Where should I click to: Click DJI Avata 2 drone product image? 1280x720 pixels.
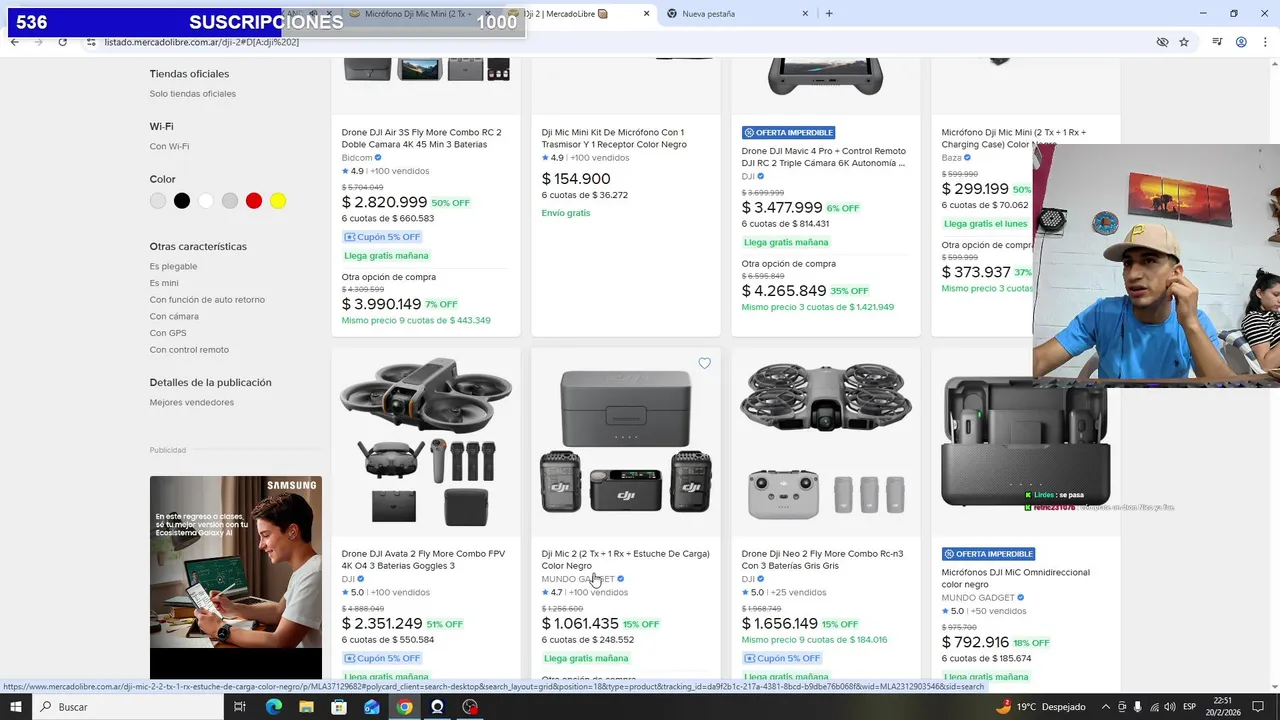[426, 441]
